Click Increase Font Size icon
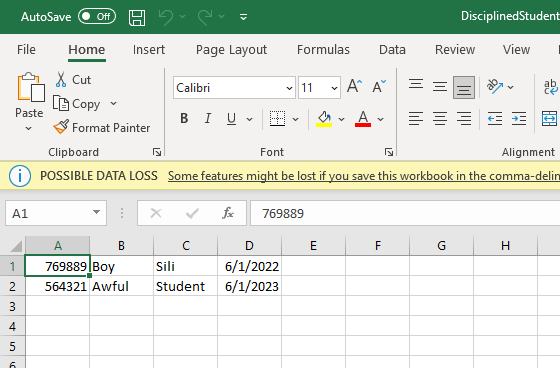This screenshot has width=560, height=368. 354,86
